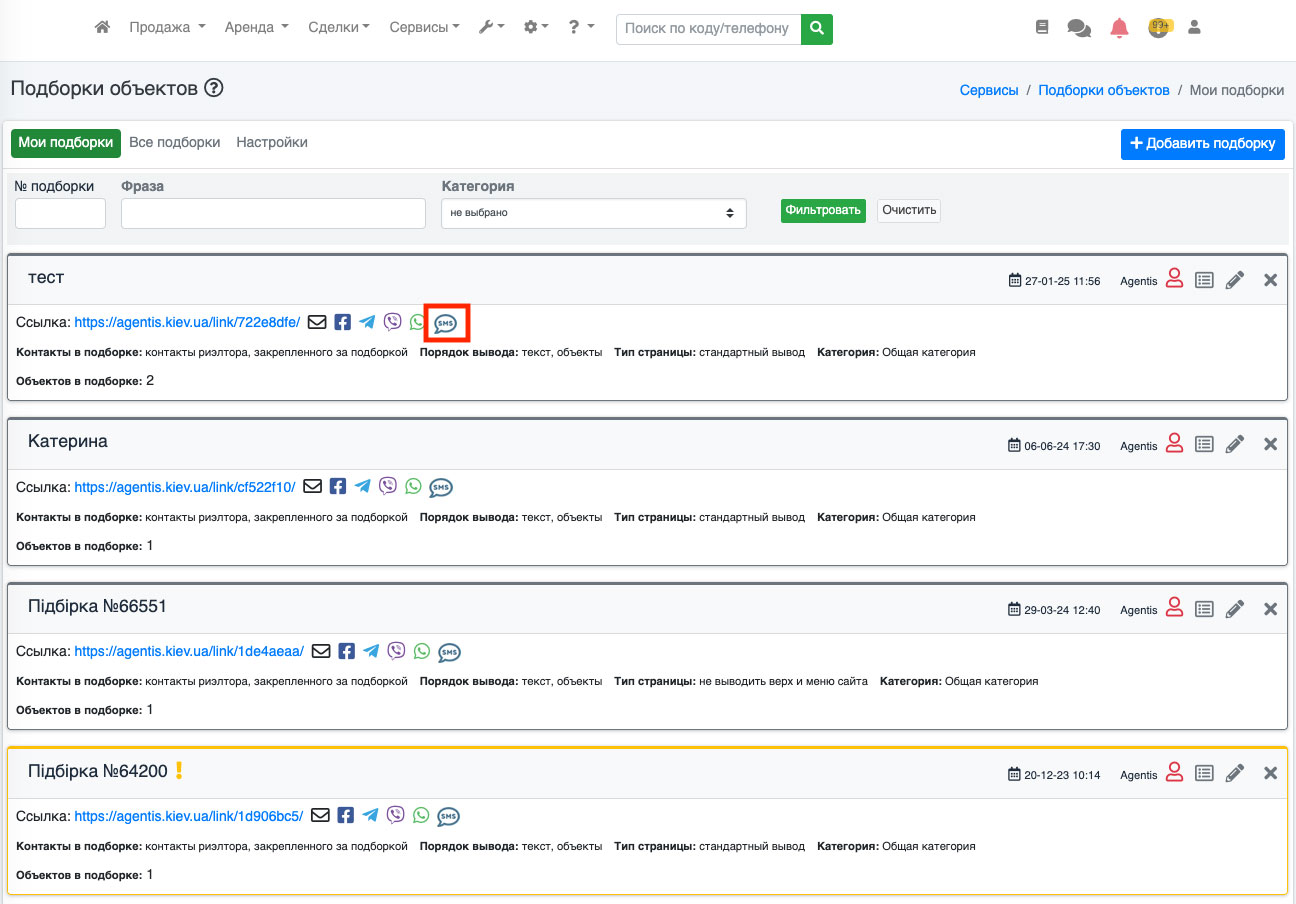This screenshot has width=1296, height=904.
Task: Expand the Продажа dropdown menu
Action: pos(167,28)
